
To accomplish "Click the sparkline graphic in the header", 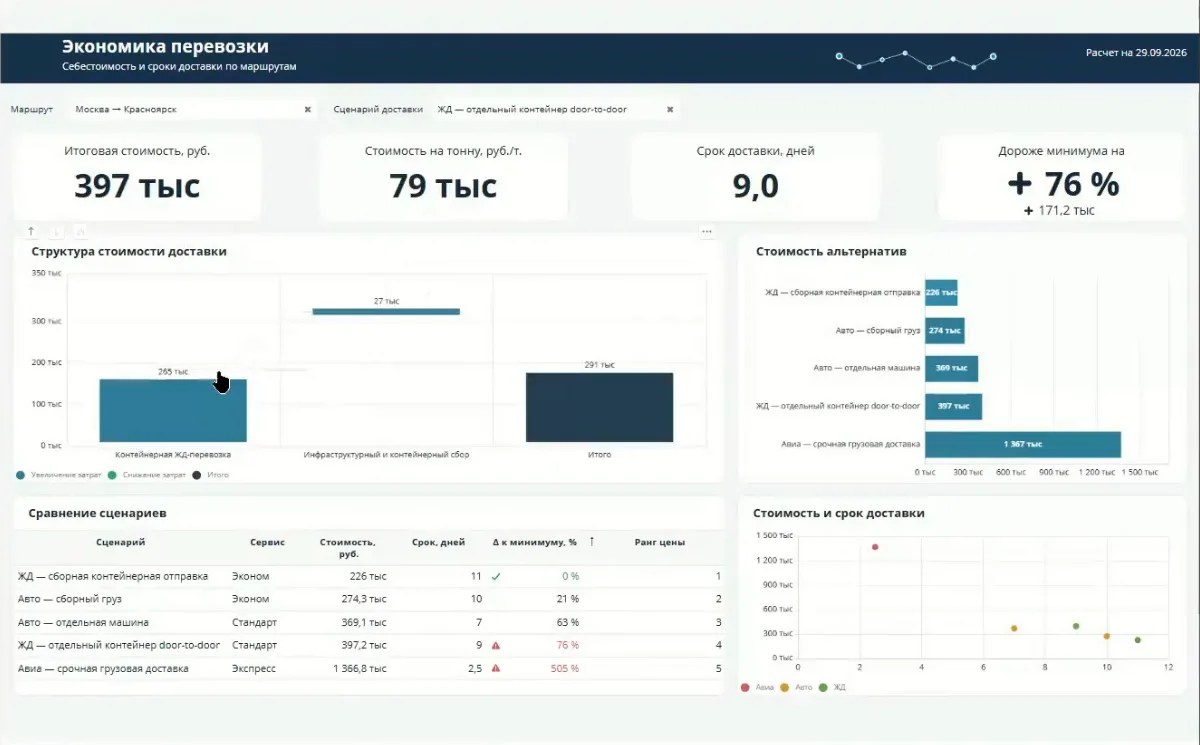I will click(916, 60).
